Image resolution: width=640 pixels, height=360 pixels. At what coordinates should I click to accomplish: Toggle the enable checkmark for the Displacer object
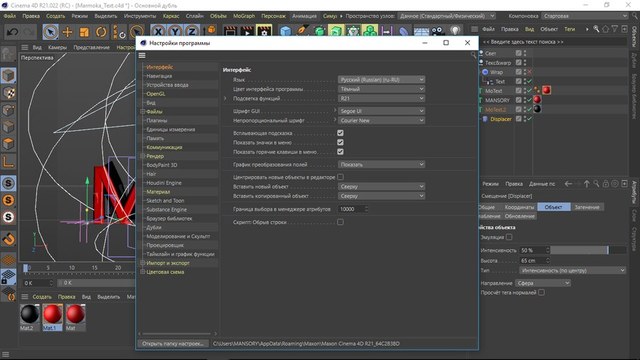[x=529, y=119]
